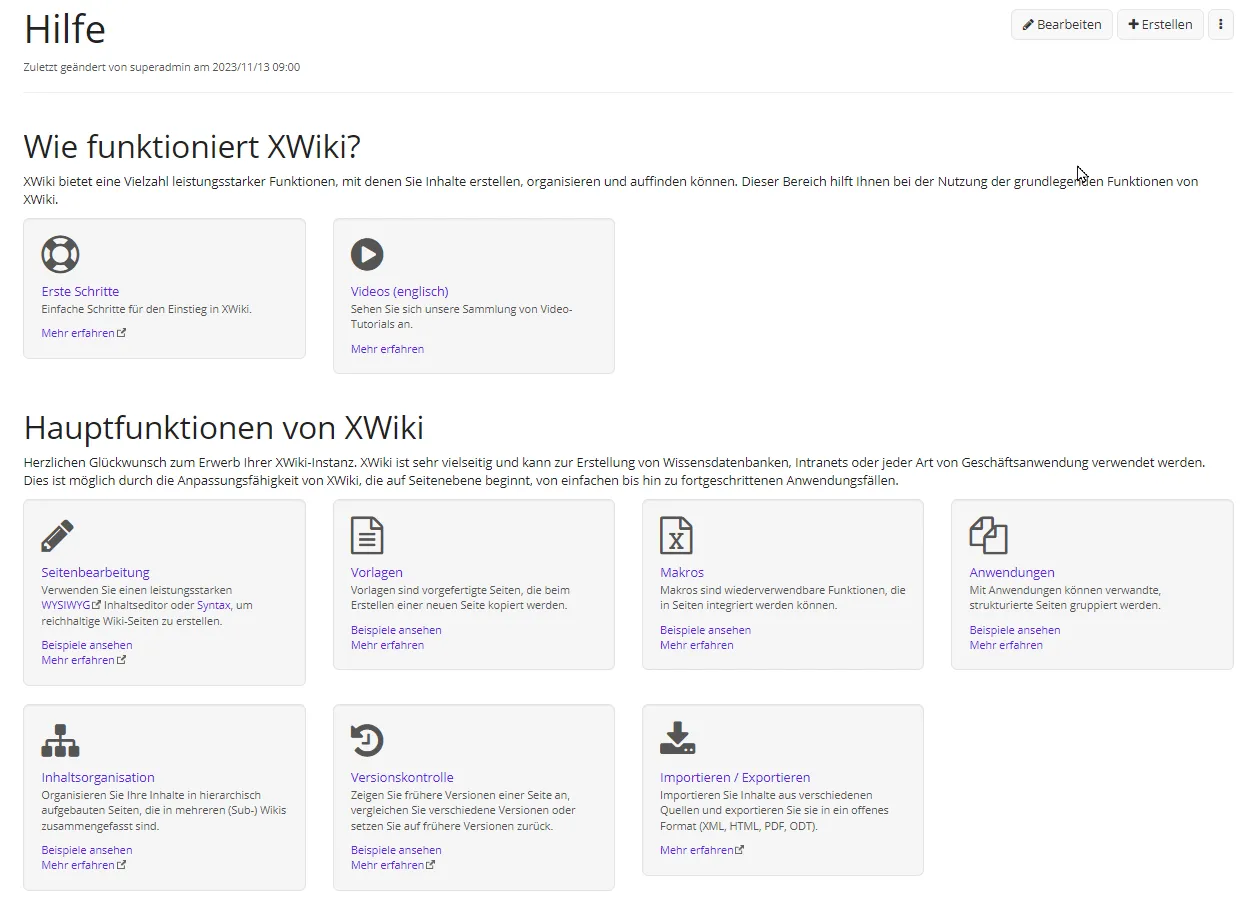Open the Erste Schritte link
The image size is (1254, 905).
point(80,292)
